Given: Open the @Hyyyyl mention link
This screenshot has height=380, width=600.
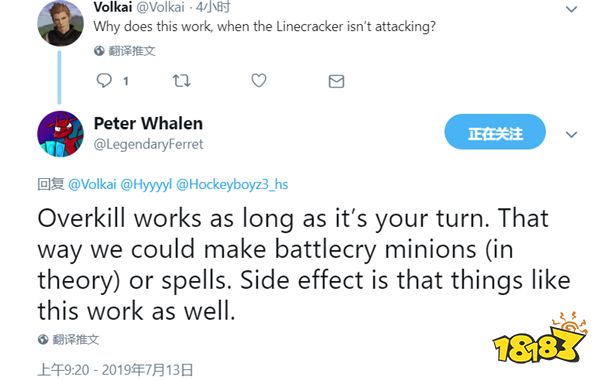Looking at the screenshot, I should [146, 185].
